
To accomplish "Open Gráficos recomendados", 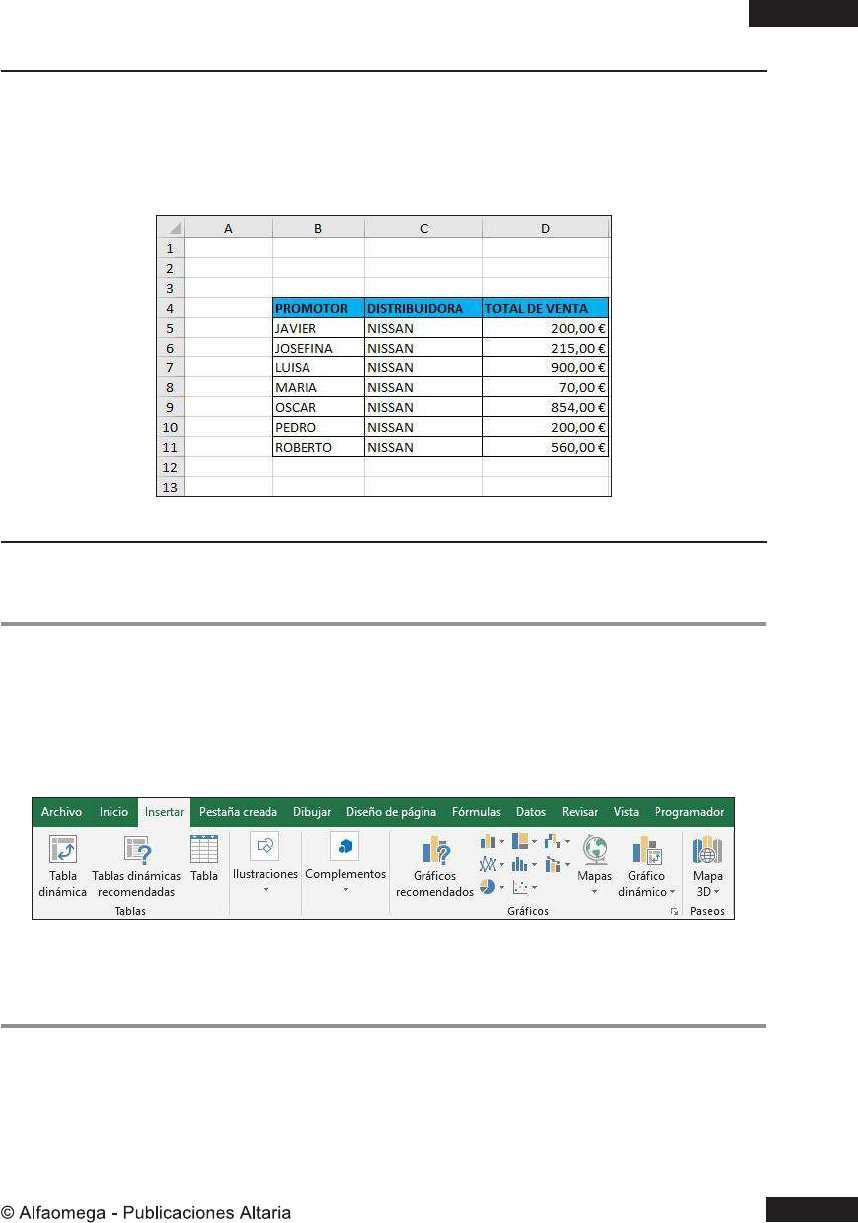I will click(x=435, y=868).
